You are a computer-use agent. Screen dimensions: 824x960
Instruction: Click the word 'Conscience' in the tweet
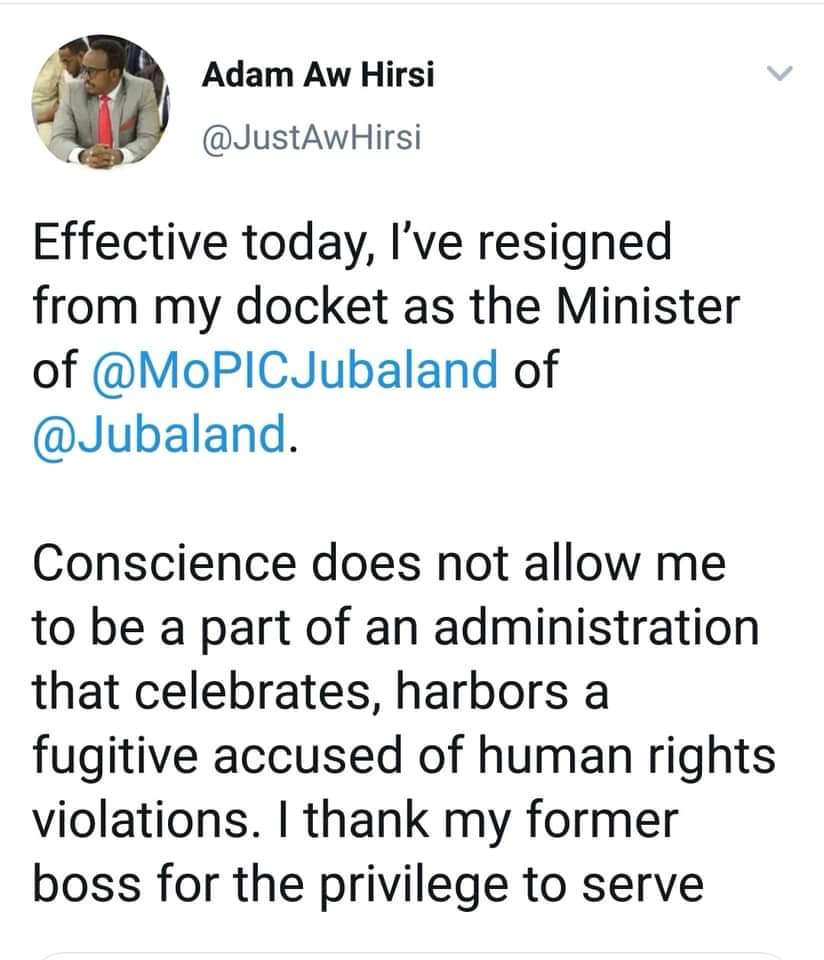(164, 563)
